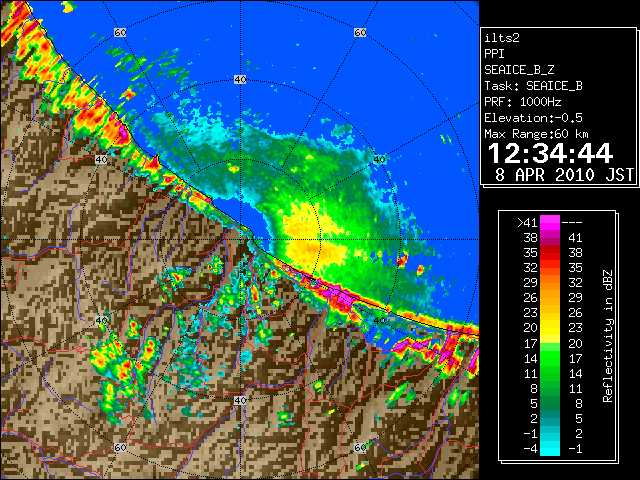Click the '>41' legend label
Viewport: 640px width, 480px height.
tap(527, 223)
